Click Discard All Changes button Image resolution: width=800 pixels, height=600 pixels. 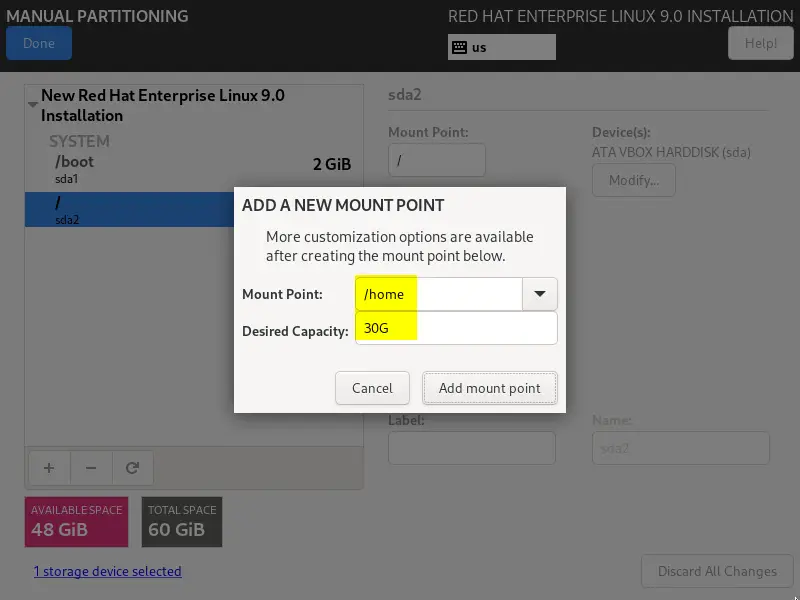717,571
